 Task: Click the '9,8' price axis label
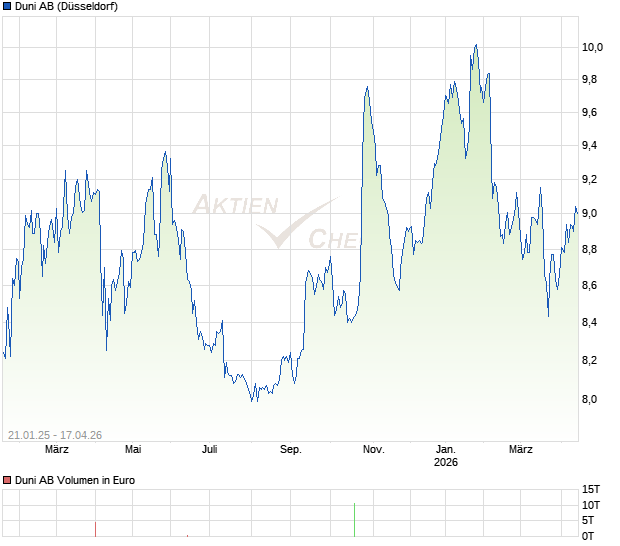point(589,79)
